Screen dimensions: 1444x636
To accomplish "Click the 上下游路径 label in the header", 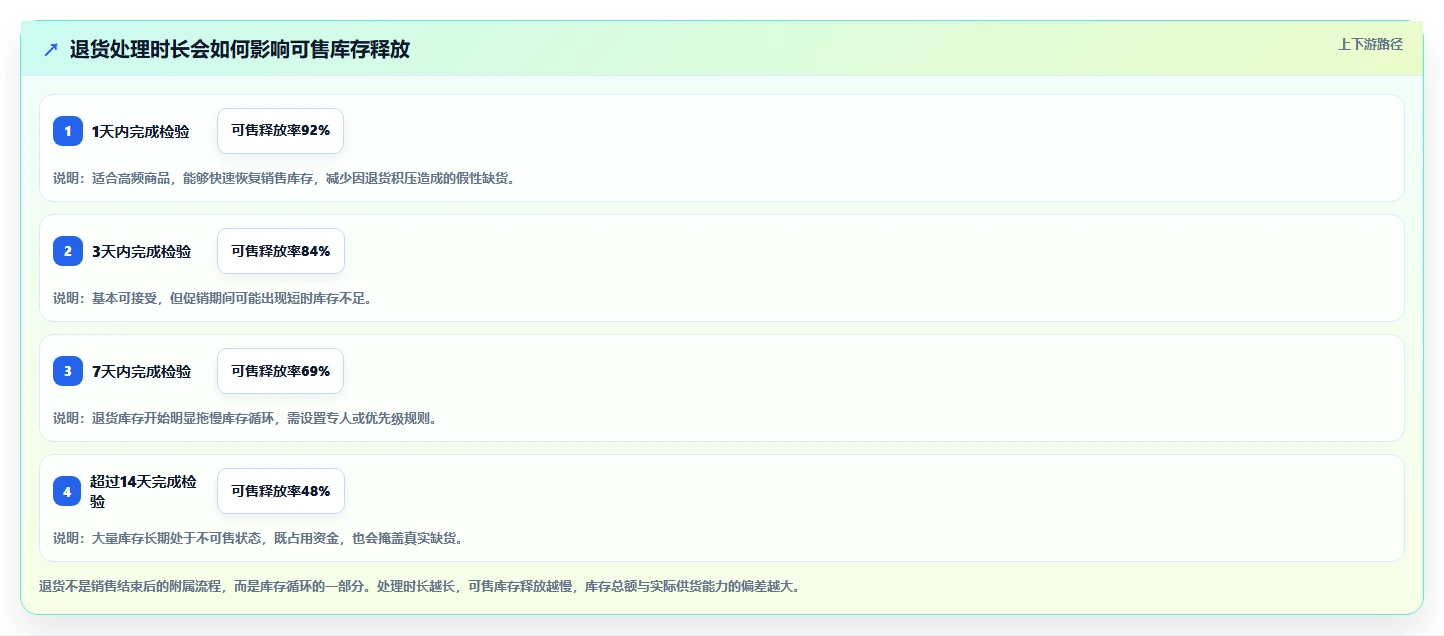I will click(1371, 44).
